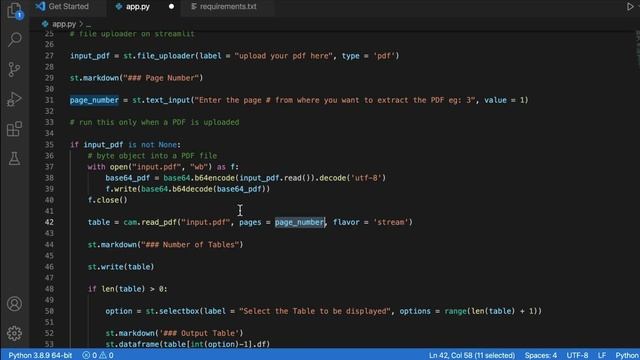
Task: Click '### Output Table' string on line 52
Action: click(x=199, y=333)
